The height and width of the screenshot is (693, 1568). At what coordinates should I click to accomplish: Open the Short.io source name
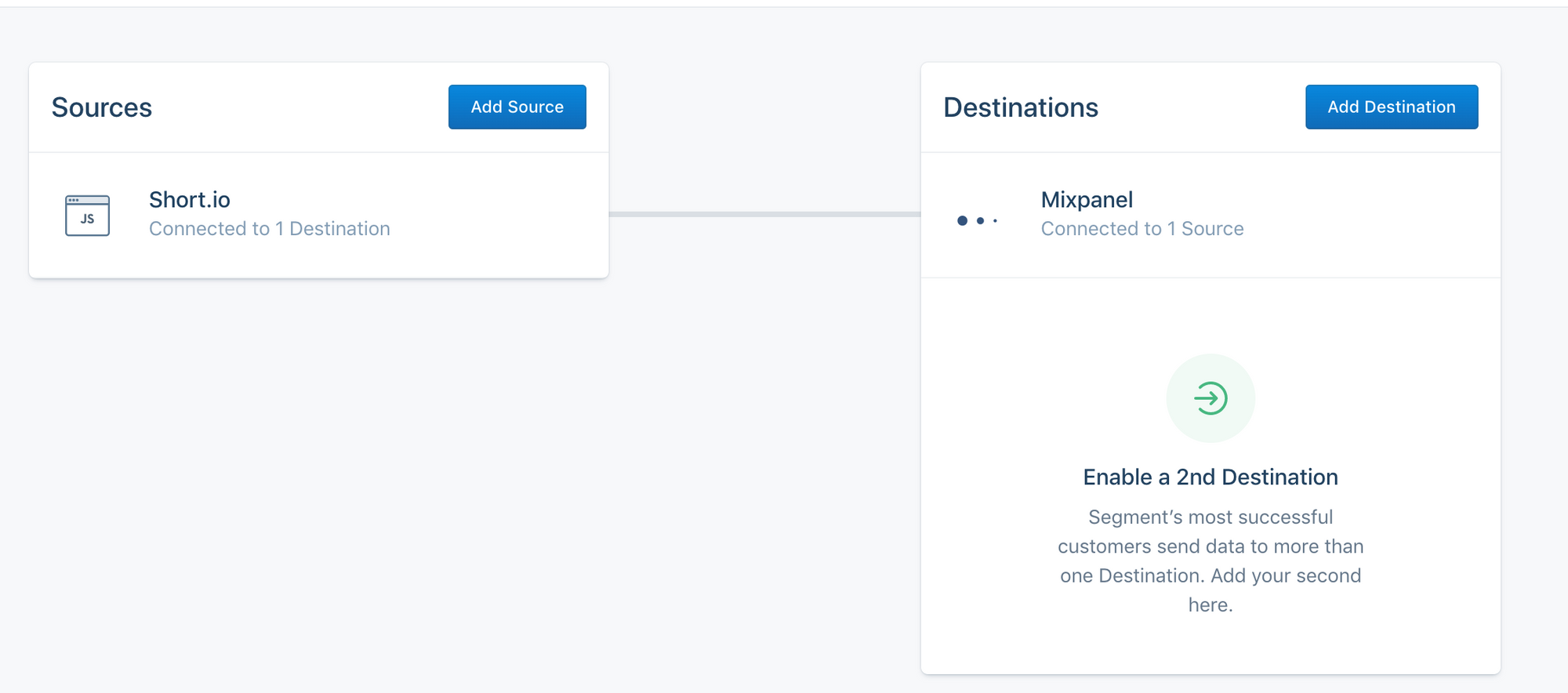tap(190, 200)
